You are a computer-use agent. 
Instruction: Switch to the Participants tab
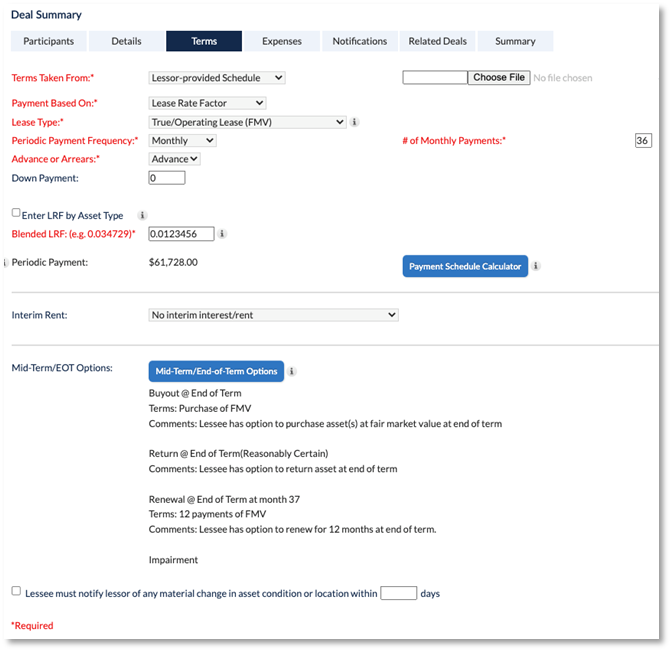[x=49, y=41]
